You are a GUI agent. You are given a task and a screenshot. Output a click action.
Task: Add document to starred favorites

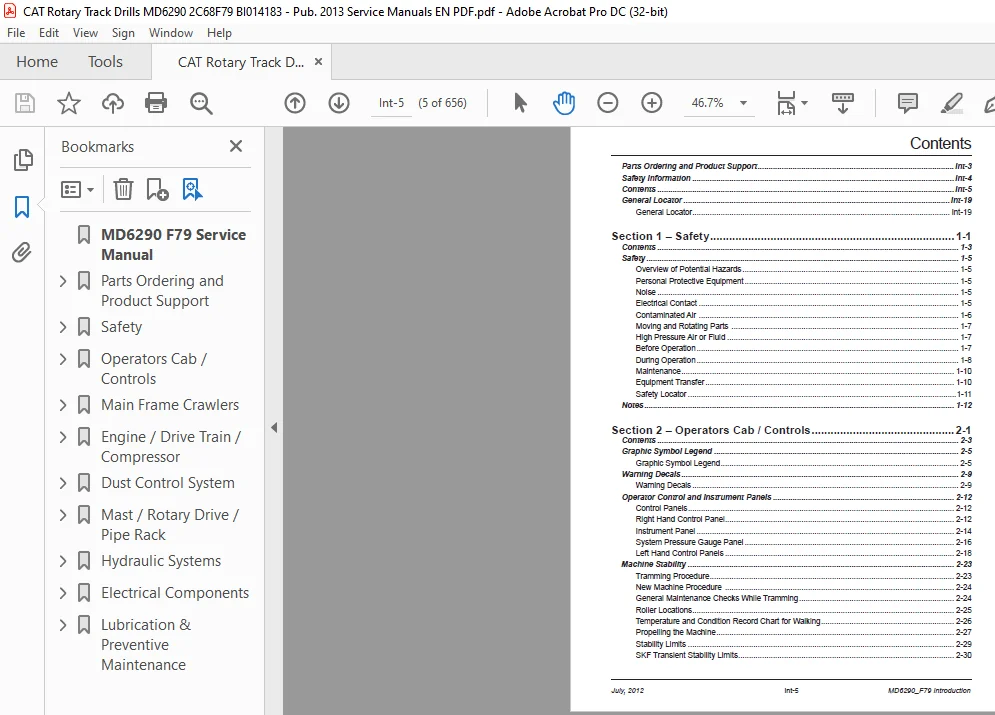click(69, 103)
